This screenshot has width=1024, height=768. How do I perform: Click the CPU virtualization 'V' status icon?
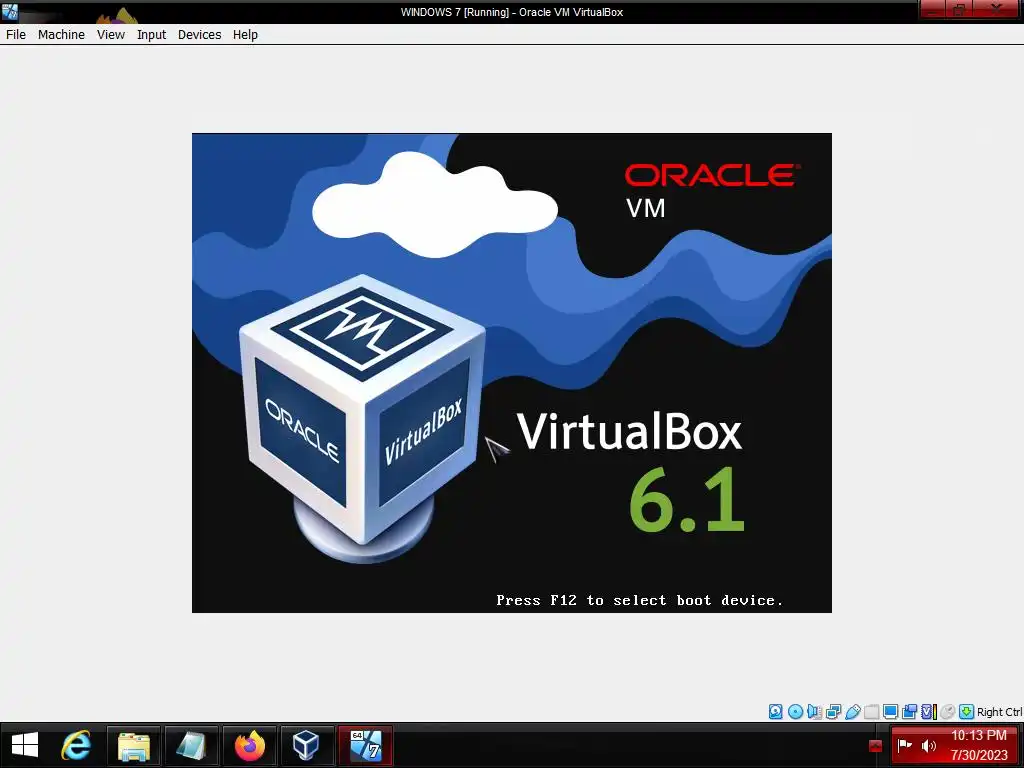coord(928,712)
